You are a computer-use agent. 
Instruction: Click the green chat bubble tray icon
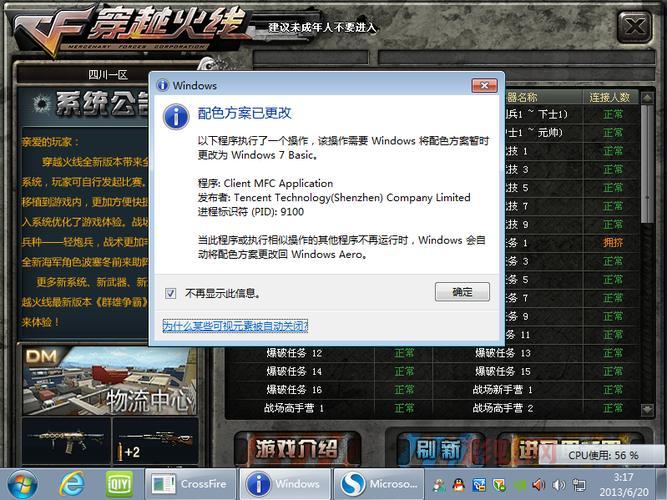519,485
